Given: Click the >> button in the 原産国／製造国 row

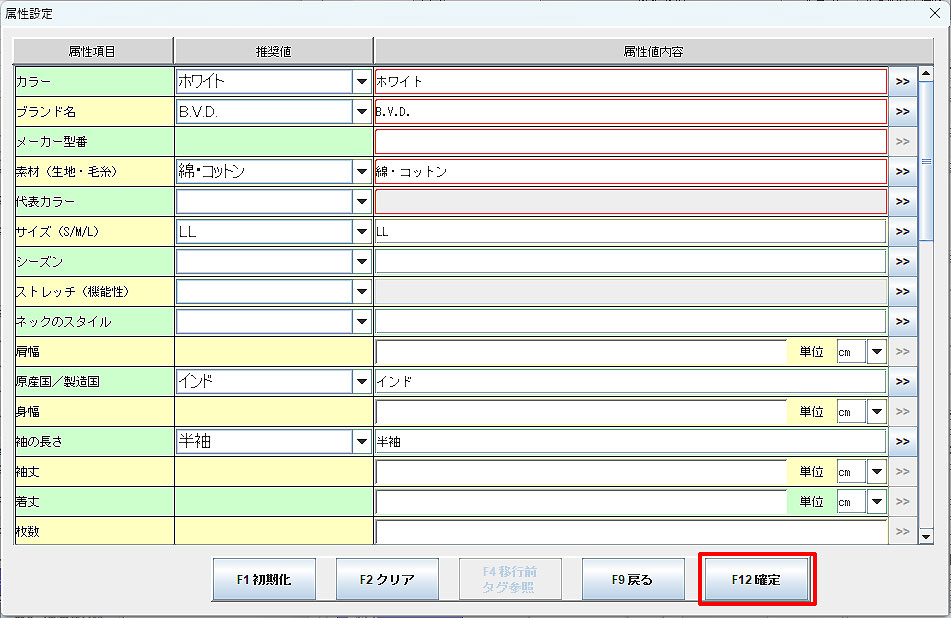Looking at the screenshot, I should 903,382.
